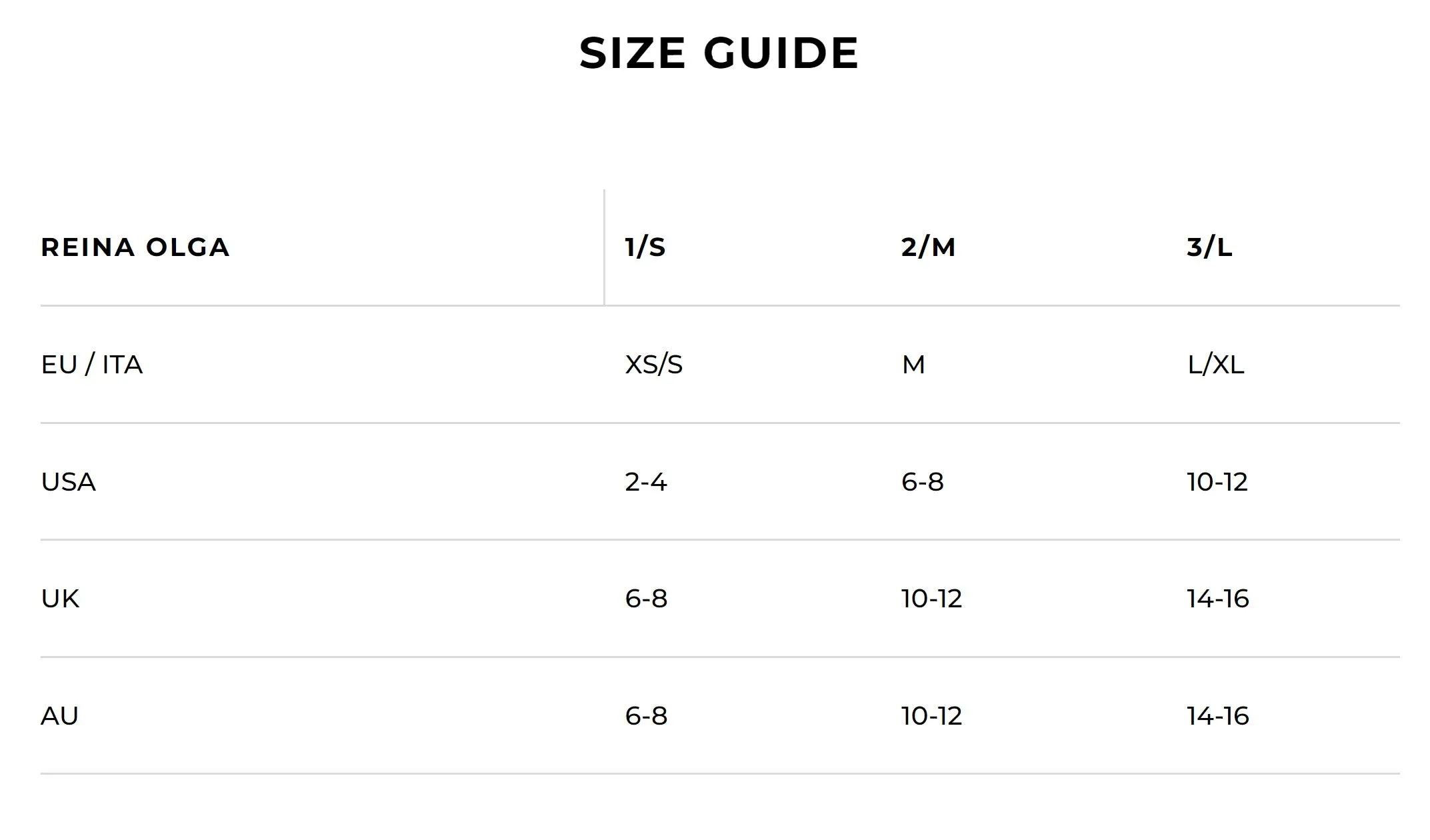
Task: Click the AU row label
Action: click(x=60, y=716)
